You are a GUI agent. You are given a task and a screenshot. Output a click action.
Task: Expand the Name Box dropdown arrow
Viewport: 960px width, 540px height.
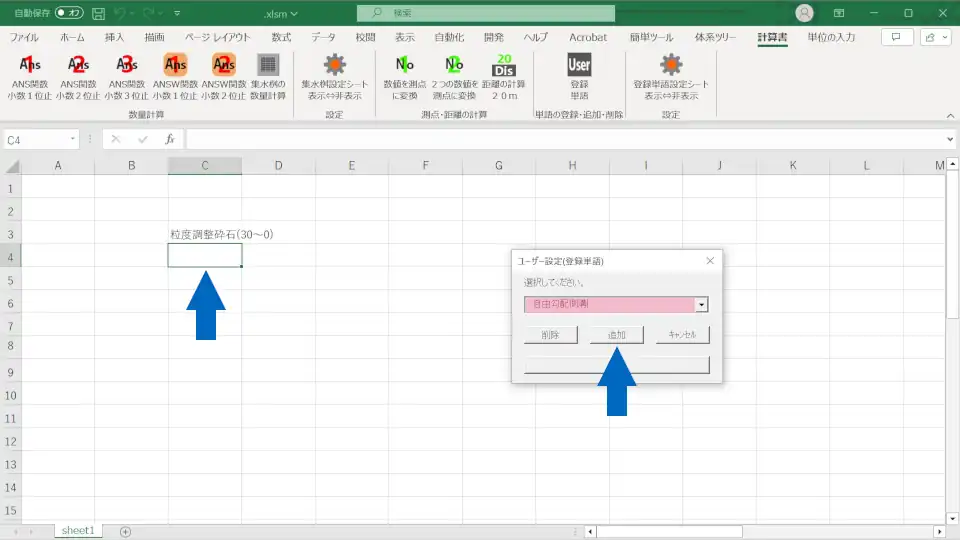coord(73,140)
